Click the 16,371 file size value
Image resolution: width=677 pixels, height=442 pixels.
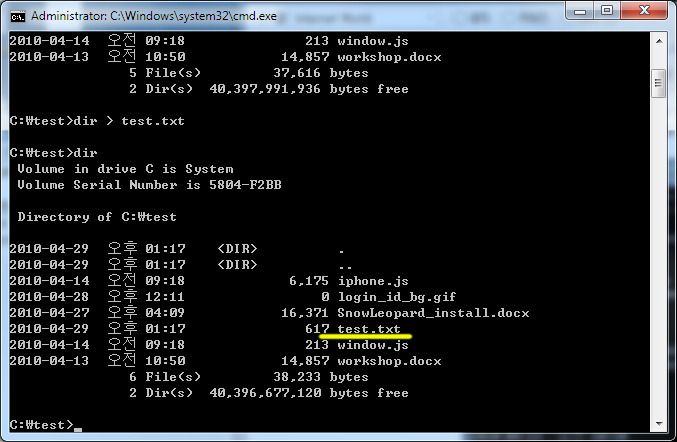coord(305,313)
